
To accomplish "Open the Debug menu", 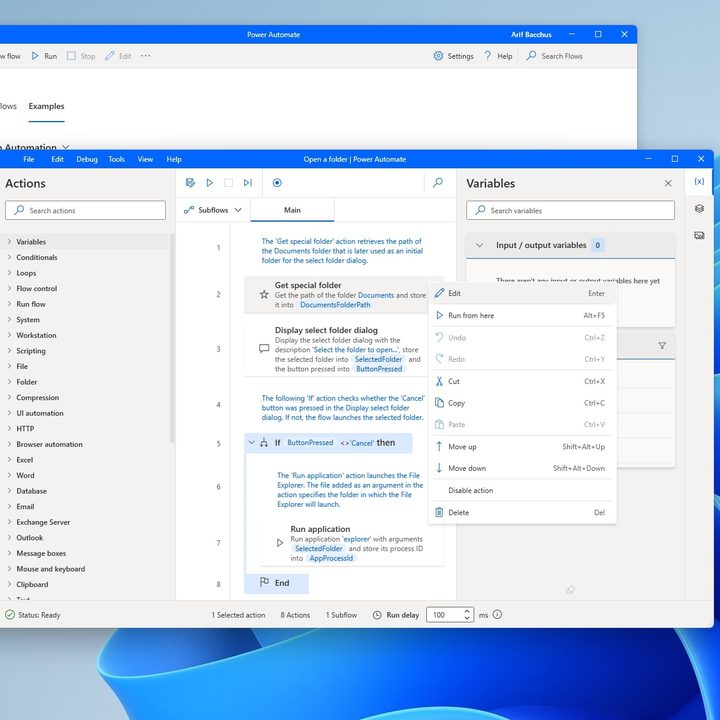I will 87,159.
